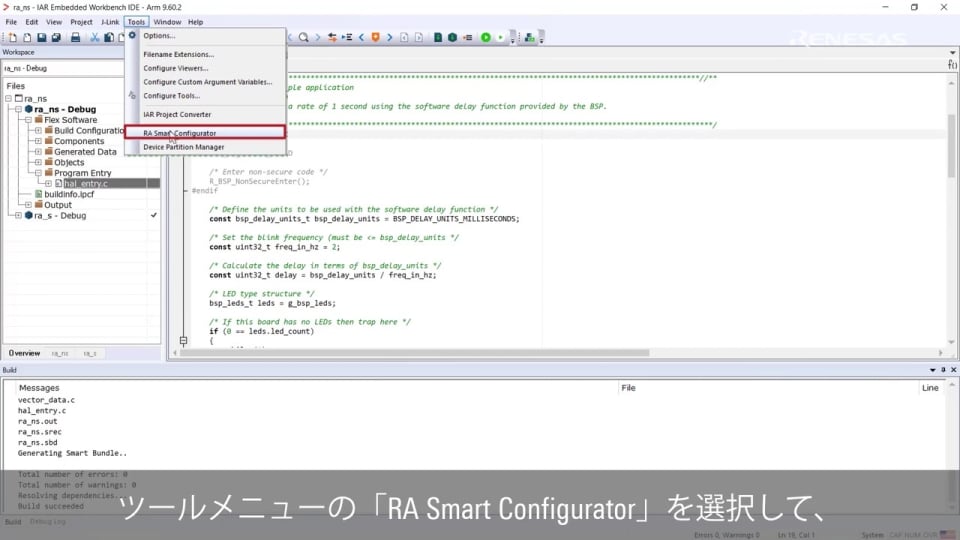The width and height of the screenshot is (960, 540).
Task: Open IAR Project Converter menu item
Action: tap(177, 114)
